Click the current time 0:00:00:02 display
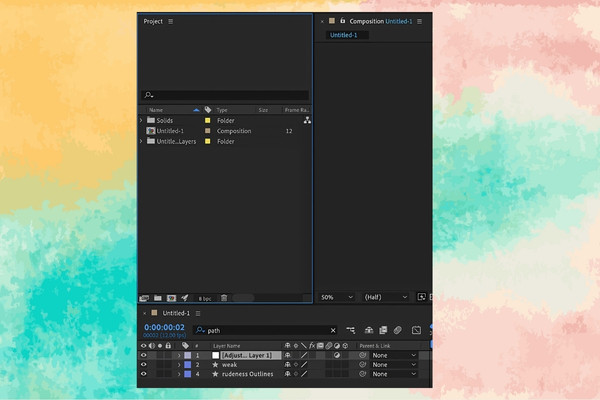The height and width of the screenshot is (400, 600). [x=164, y=327]
